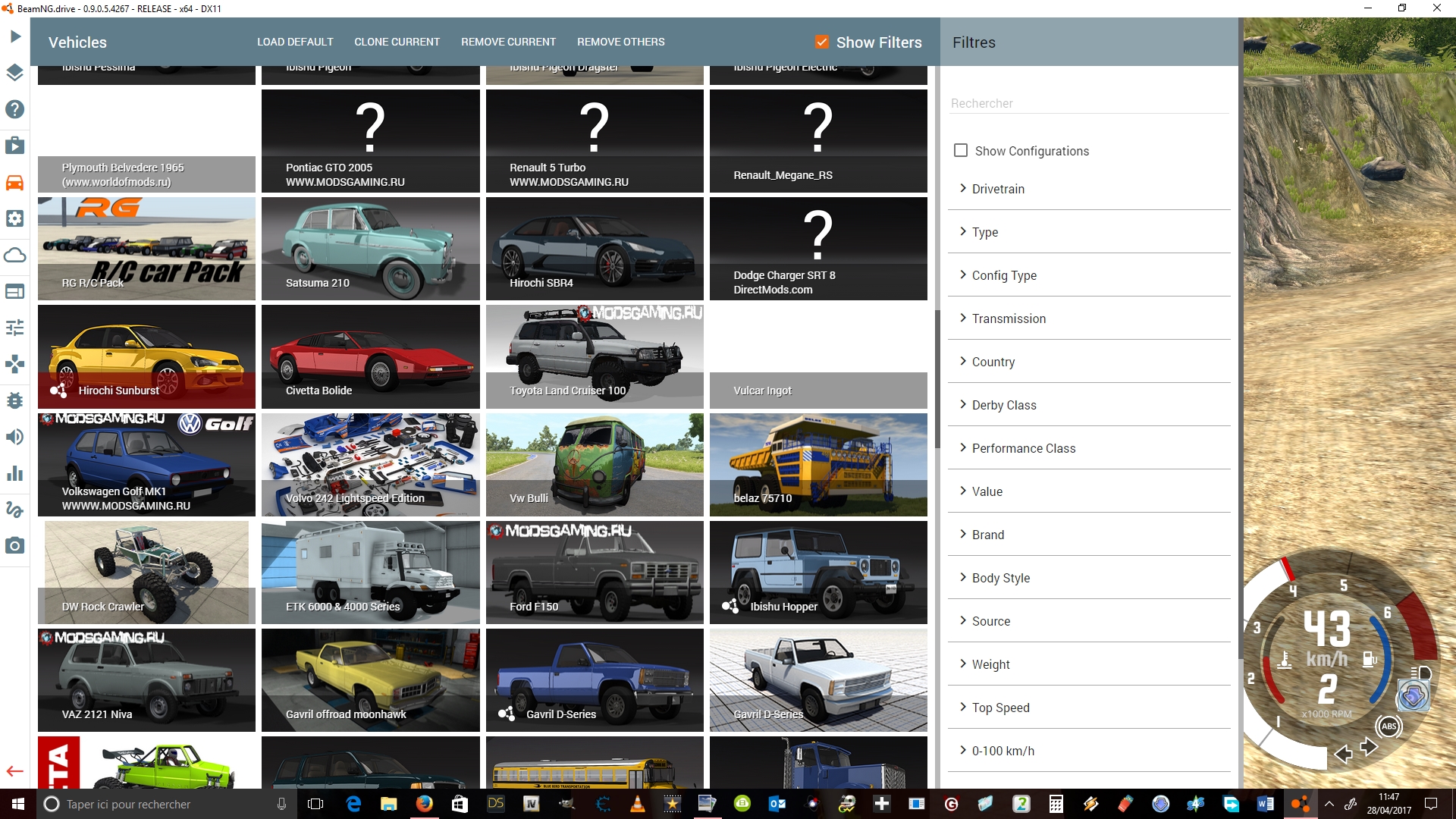
Task: Open the vehicle config gear-box icon
Action: [x=15, y=218]
